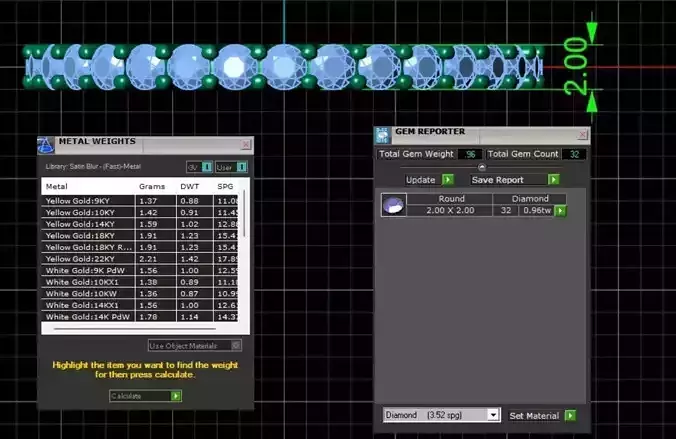Click the 1.42 DWT value for 22KY
Screen dimensions: 676x439
189,259
